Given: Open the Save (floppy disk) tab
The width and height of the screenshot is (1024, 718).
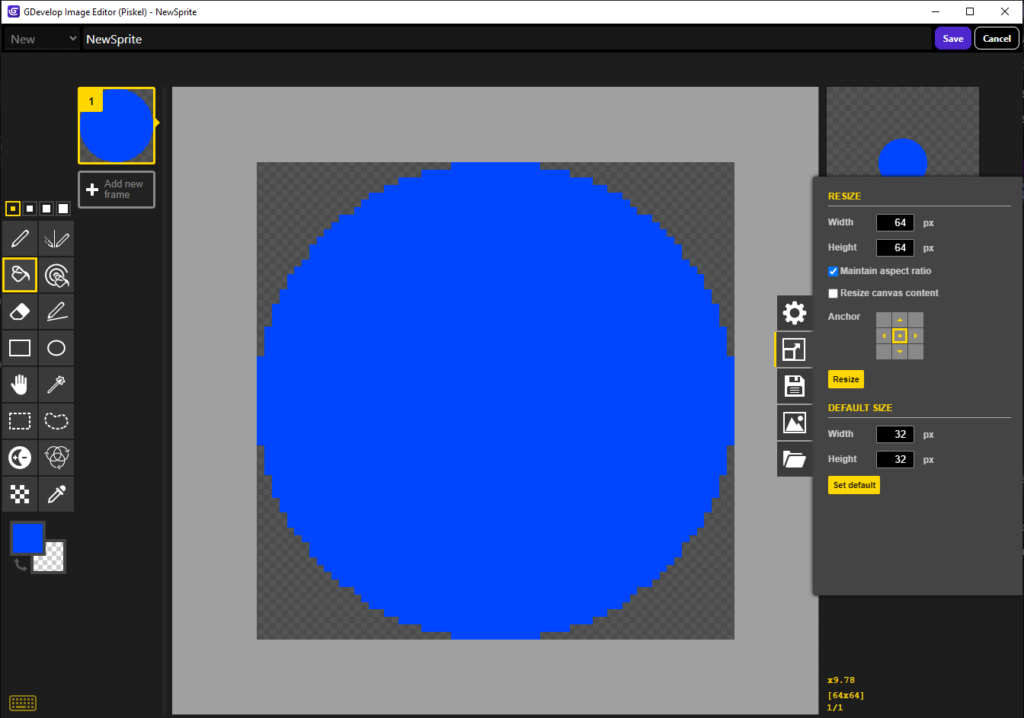Looking at the screenshot, I should 794,386.
